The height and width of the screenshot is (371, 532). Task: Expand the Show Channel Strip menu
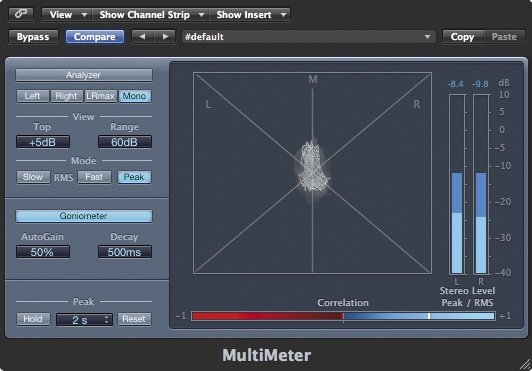[x=151, y=15]
